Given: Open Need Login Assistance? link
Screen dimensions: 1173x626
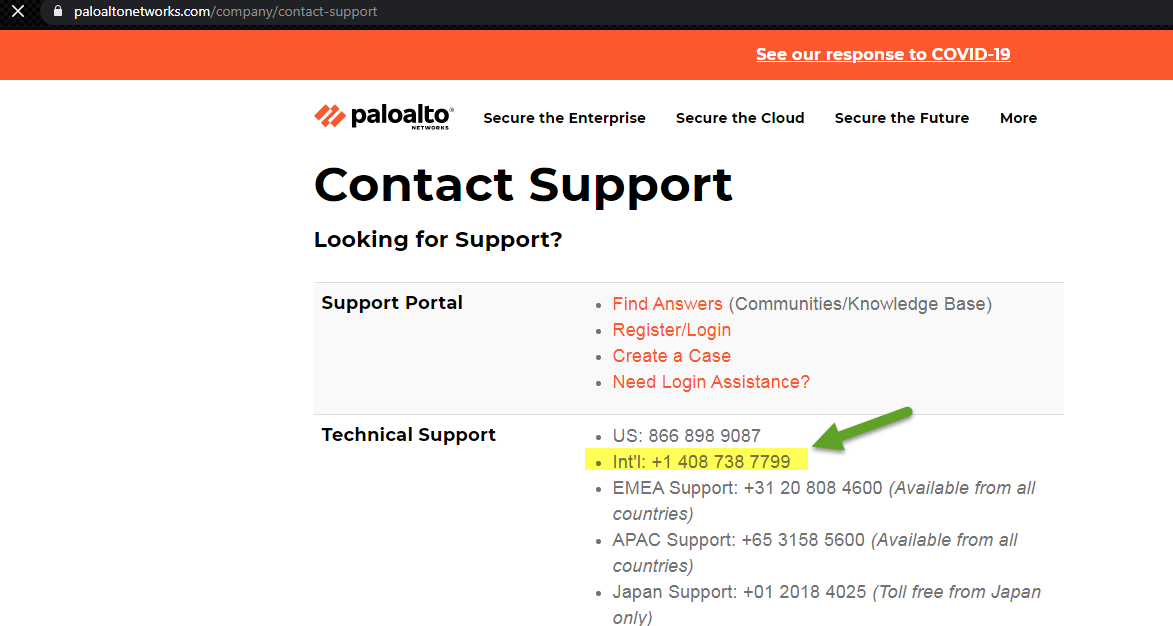Looking at the screenshot, I should pyautogui.click(x=711, y=382).
